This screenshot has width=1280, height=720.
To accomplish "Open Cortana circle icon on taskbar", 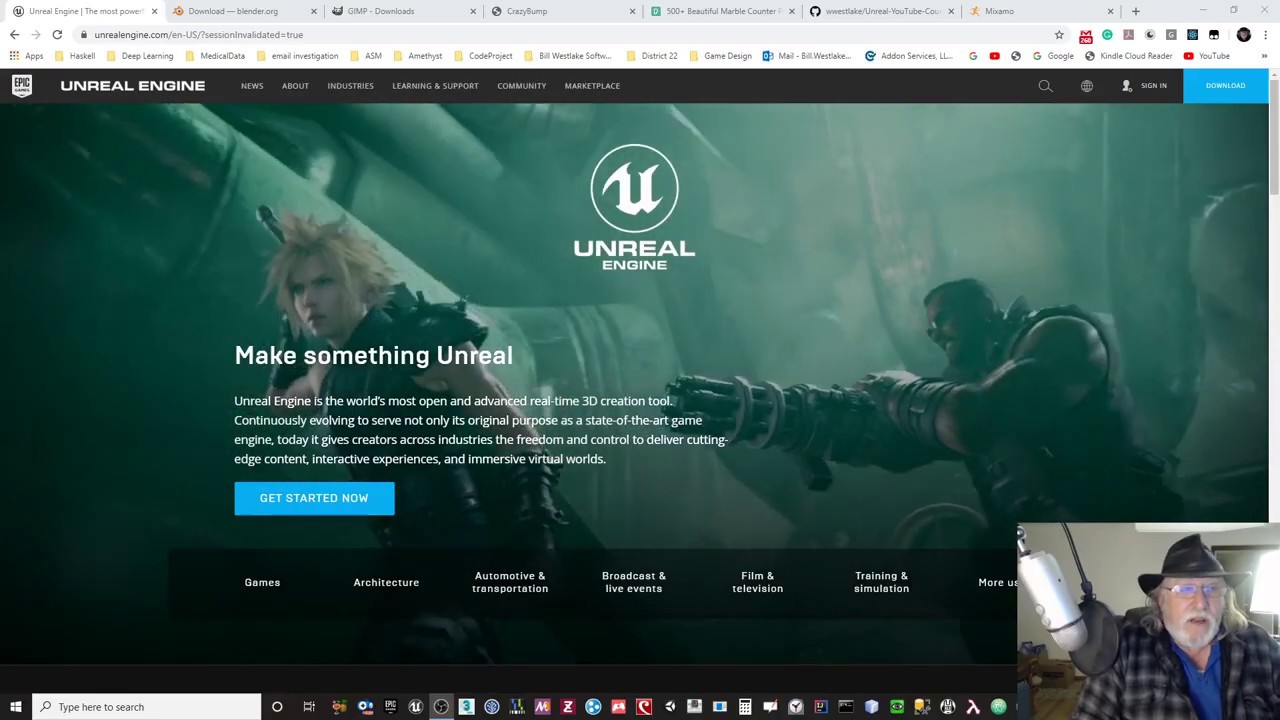I will (x=277, y=707).
